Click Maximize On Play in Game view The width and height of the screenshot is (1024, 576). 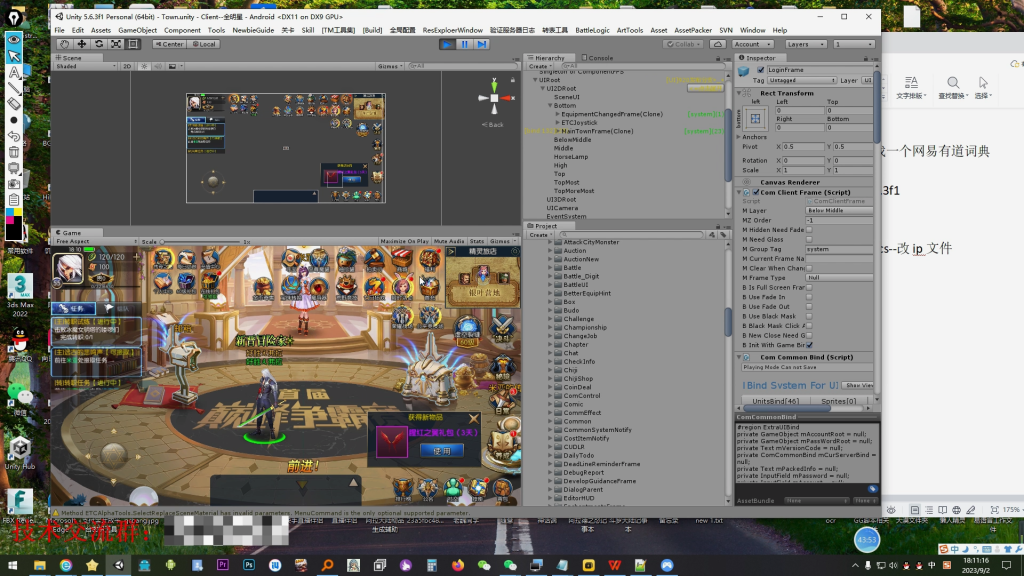click(404, 241)
